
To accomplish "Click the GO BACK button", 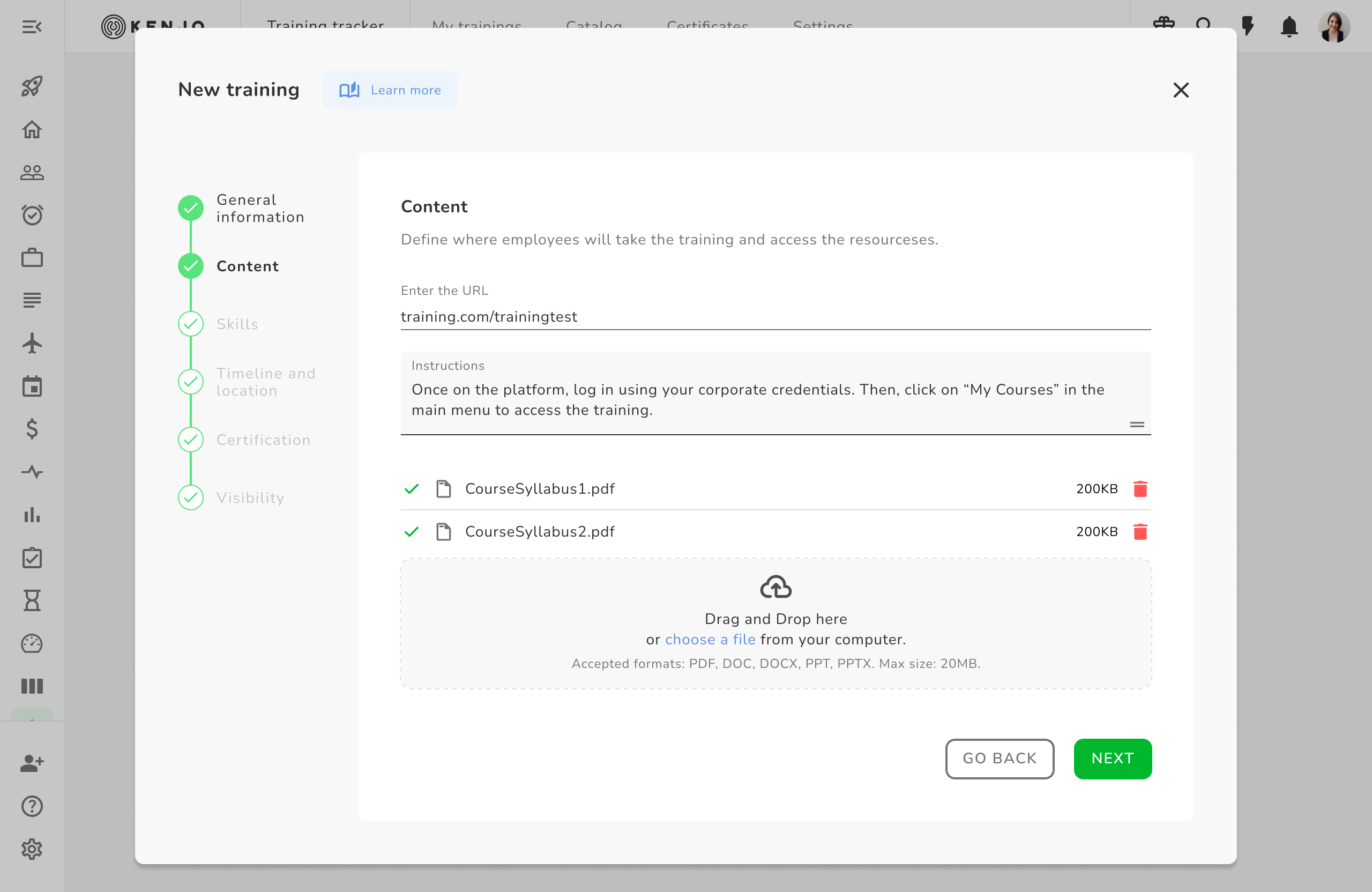I will 999,758.
